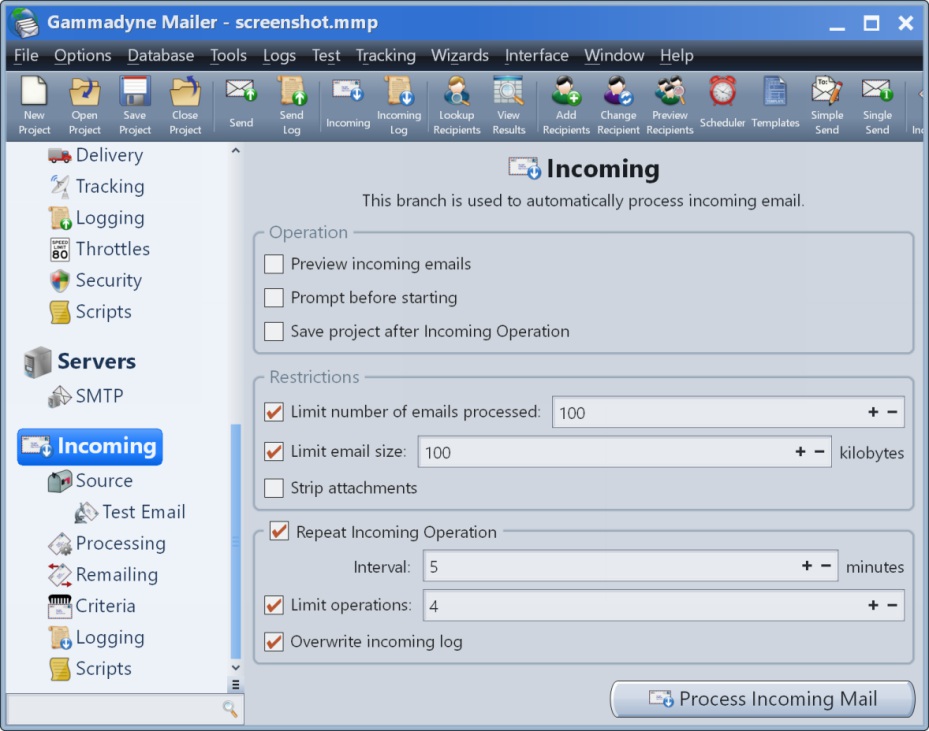
Task: Open the Incoming Log toolbar icon
Action: [x=399, y=105]
